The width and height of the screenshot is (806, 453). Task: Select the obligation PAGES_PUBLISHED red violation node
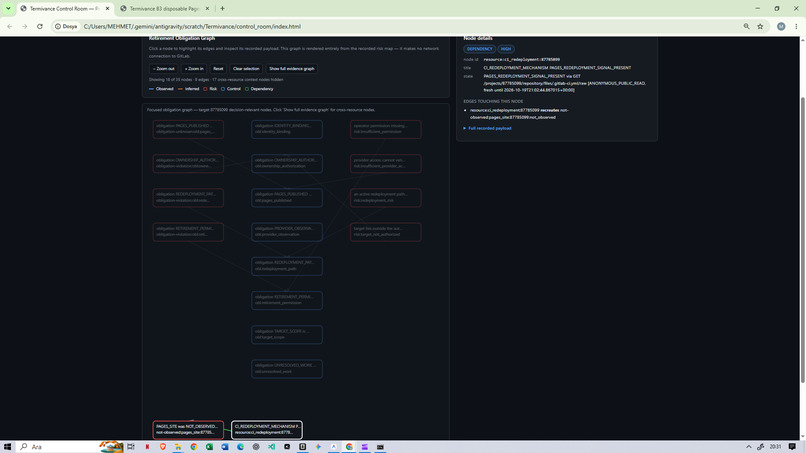tap(188, 129)
